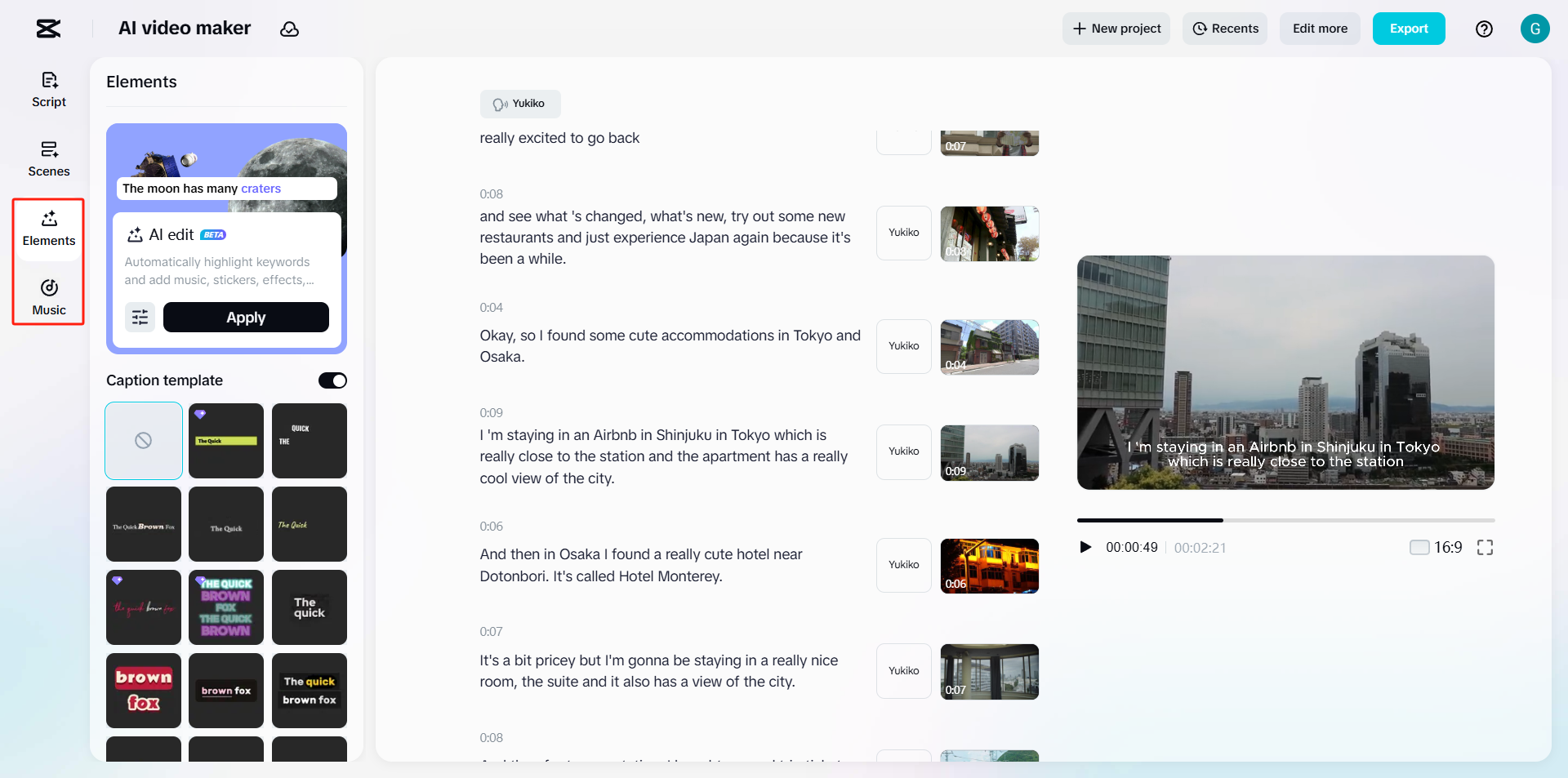The width and height of the screenshot is (1568, 778).
Task: Open AI edit settings sliders icon
Action: coord(140,317)
